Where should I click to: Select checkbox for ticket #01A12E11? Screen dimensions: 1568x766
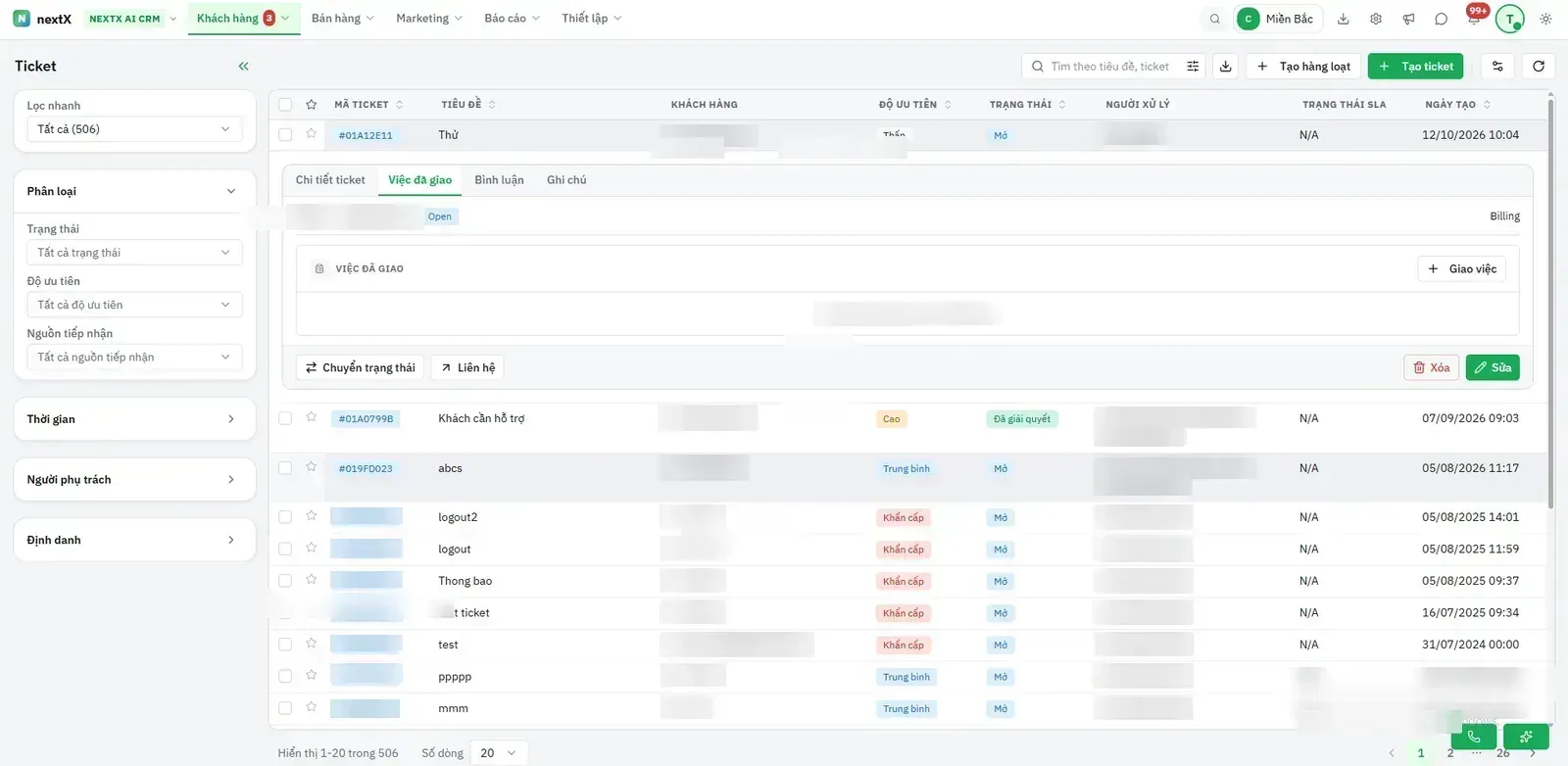pos(285,135)
